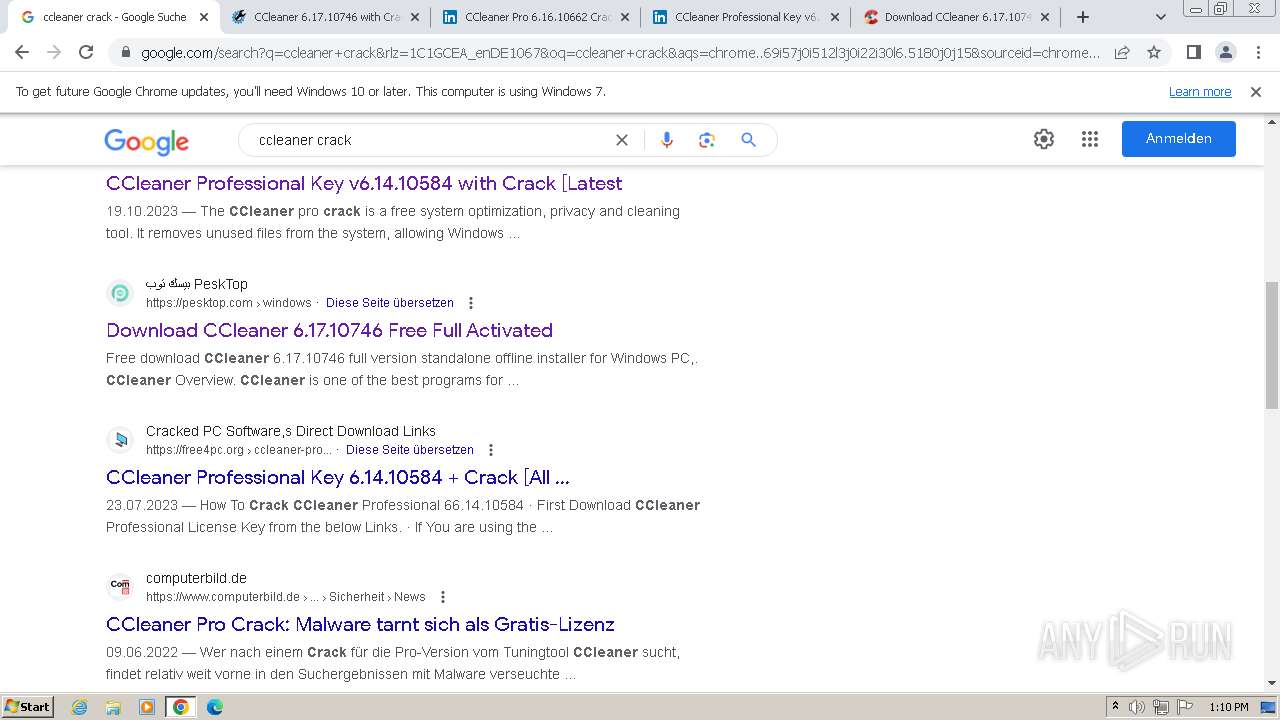Go forward to next page
The height and width of the screenshot is (720, 1280).
[54, 52]
